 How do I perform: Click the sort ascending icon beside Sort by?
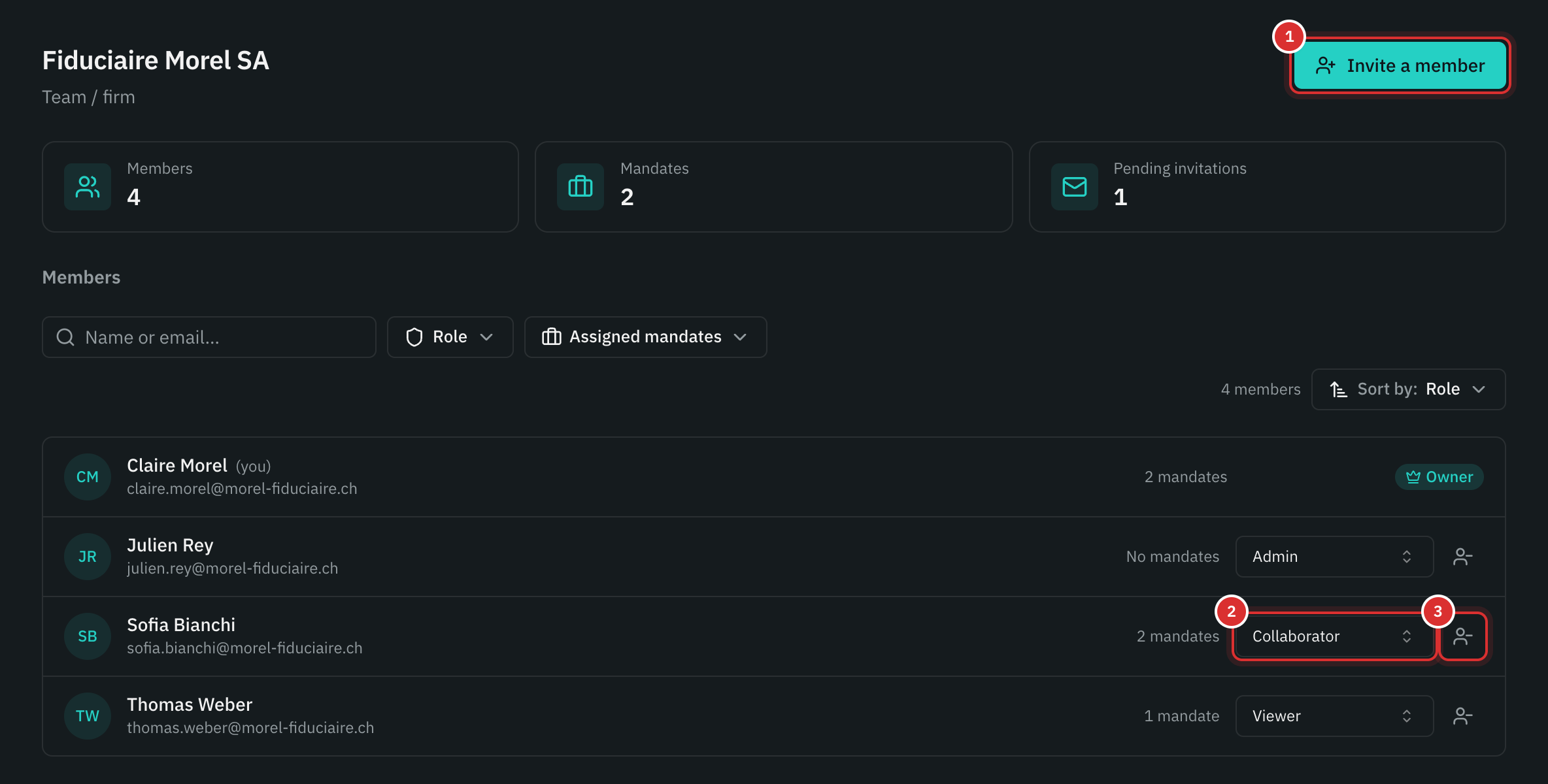coord(1338,389)
